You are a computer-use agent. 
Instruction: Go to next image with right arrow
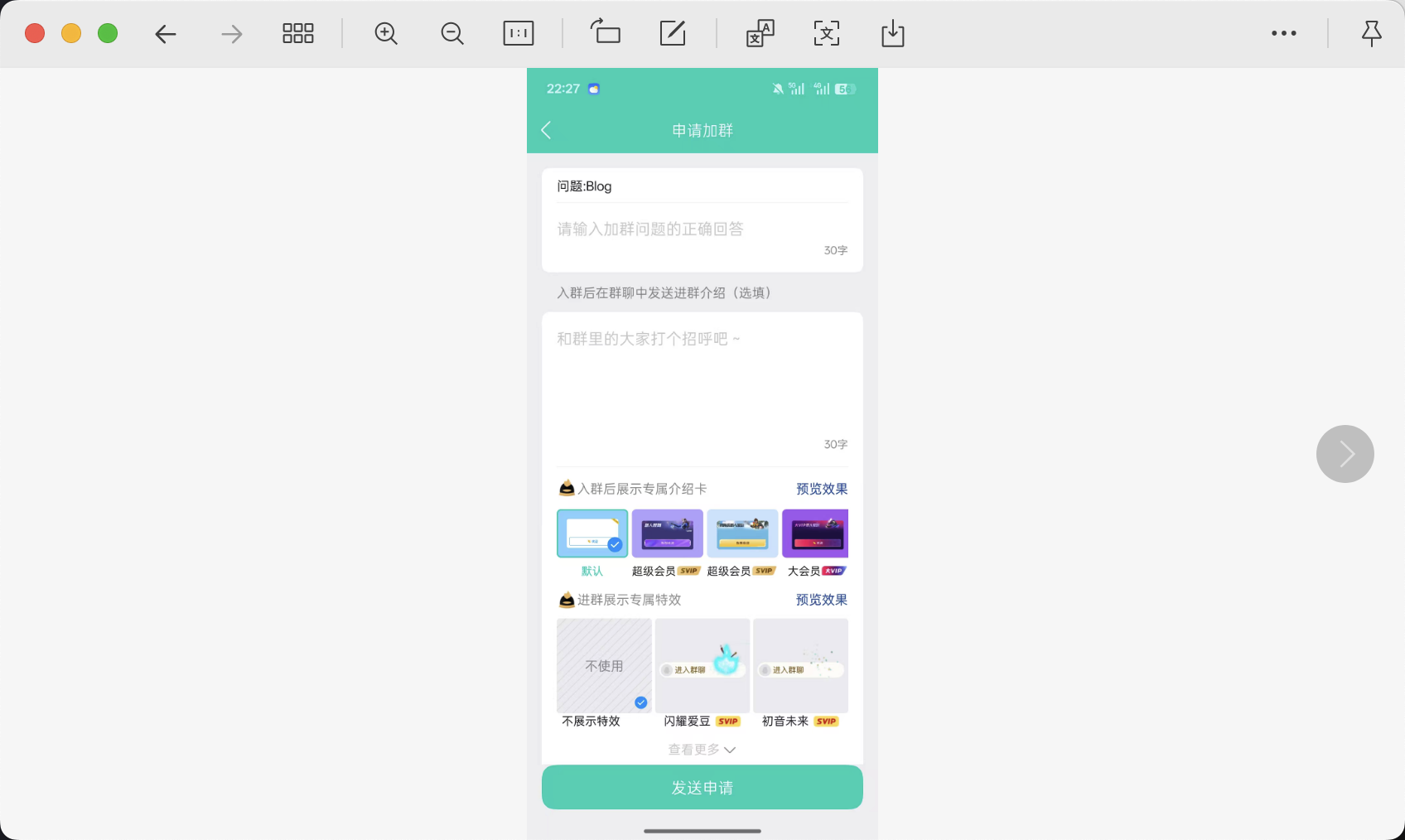point(1345,454)
